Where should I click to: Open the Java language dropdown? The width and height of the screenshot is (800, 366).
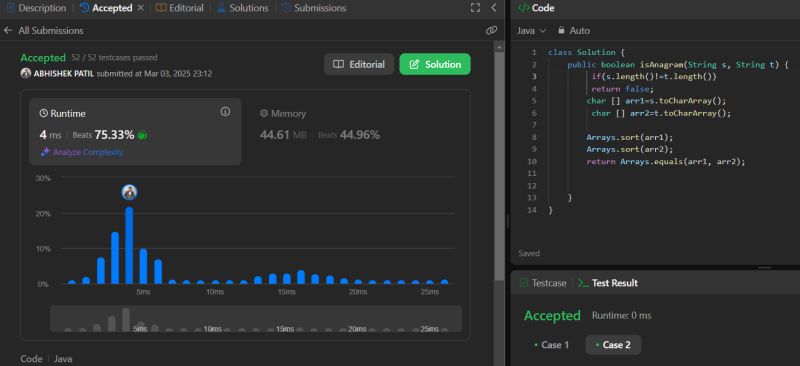(531, 31)
